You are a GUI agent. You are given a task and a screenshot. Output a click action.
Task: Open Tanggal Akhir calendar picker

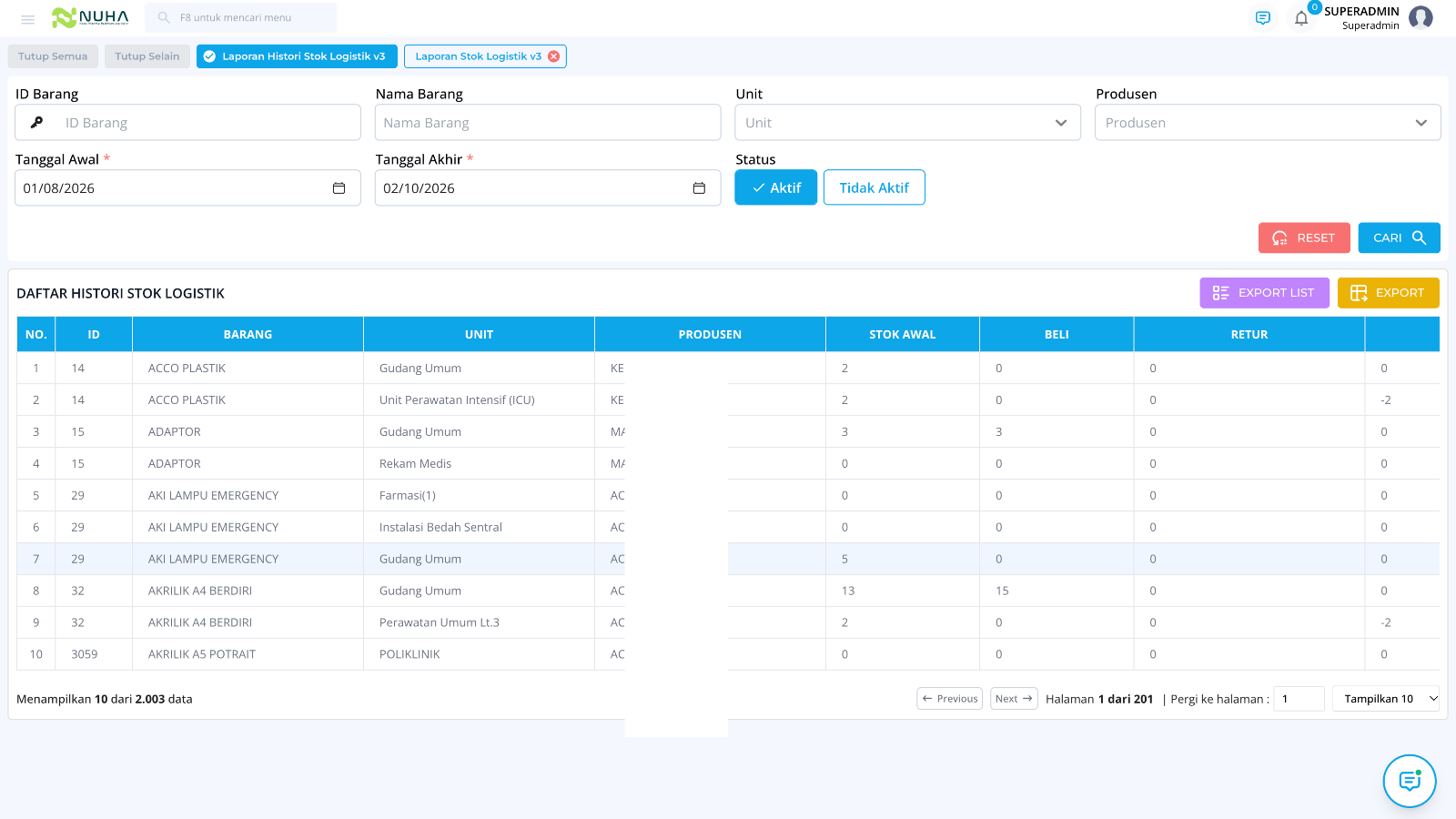click(699, 188)
